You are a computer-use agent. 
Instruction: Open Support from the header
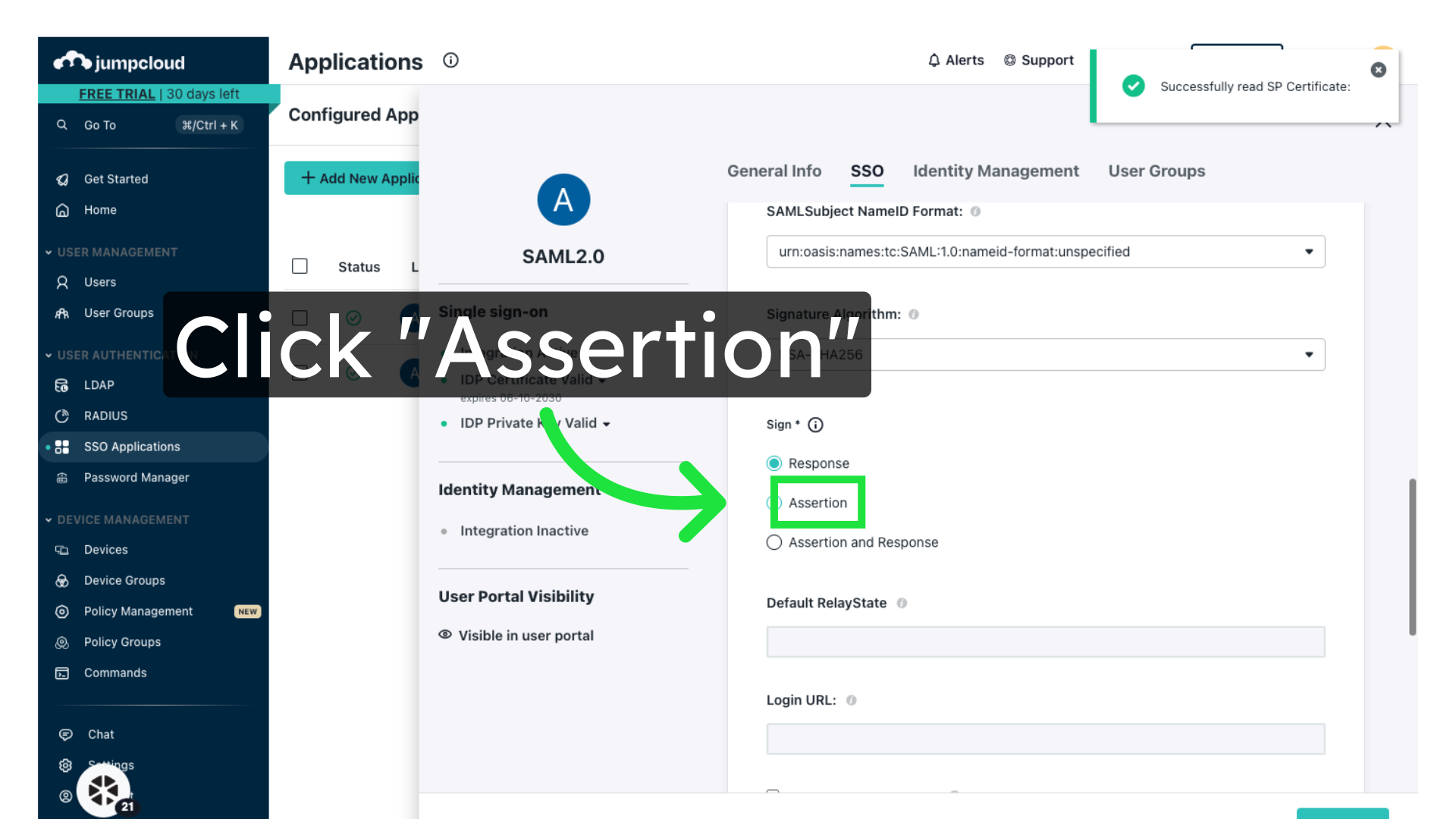pos(1038,61)
